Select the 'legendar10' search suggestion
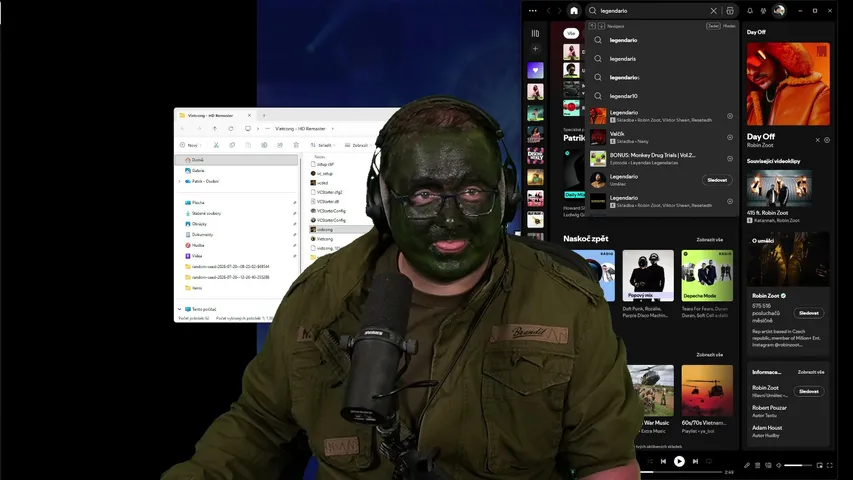The height and width of the screenshot is (480, 853). (x=662, y=96)
